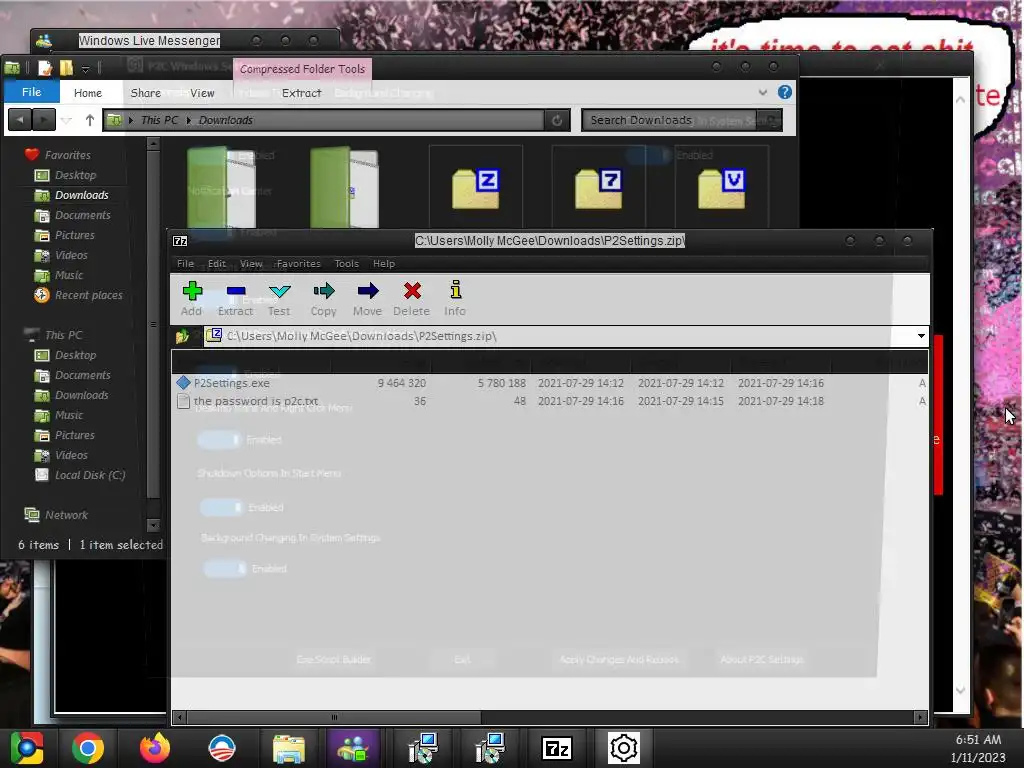The image size is (1024, 768).
Task: Open Explorer Help question mark icon
Action: (785, 92)
